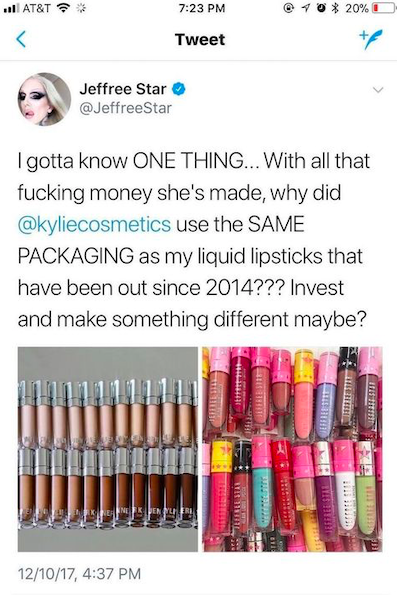Open the @JeffreeStar handle

pos(125,109)
